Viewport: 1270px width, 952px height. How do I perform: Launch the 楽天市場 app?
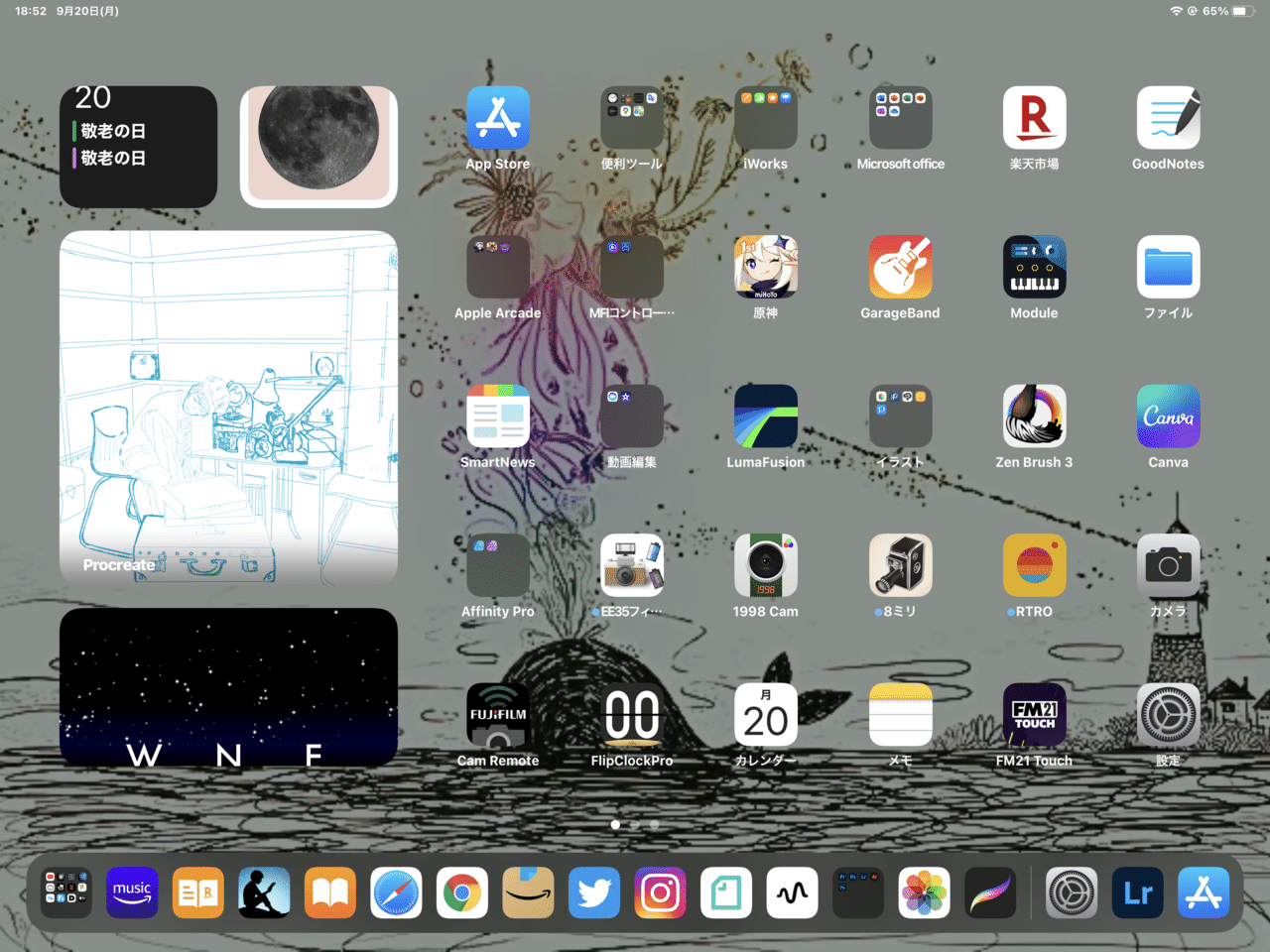click(1034, 118)
